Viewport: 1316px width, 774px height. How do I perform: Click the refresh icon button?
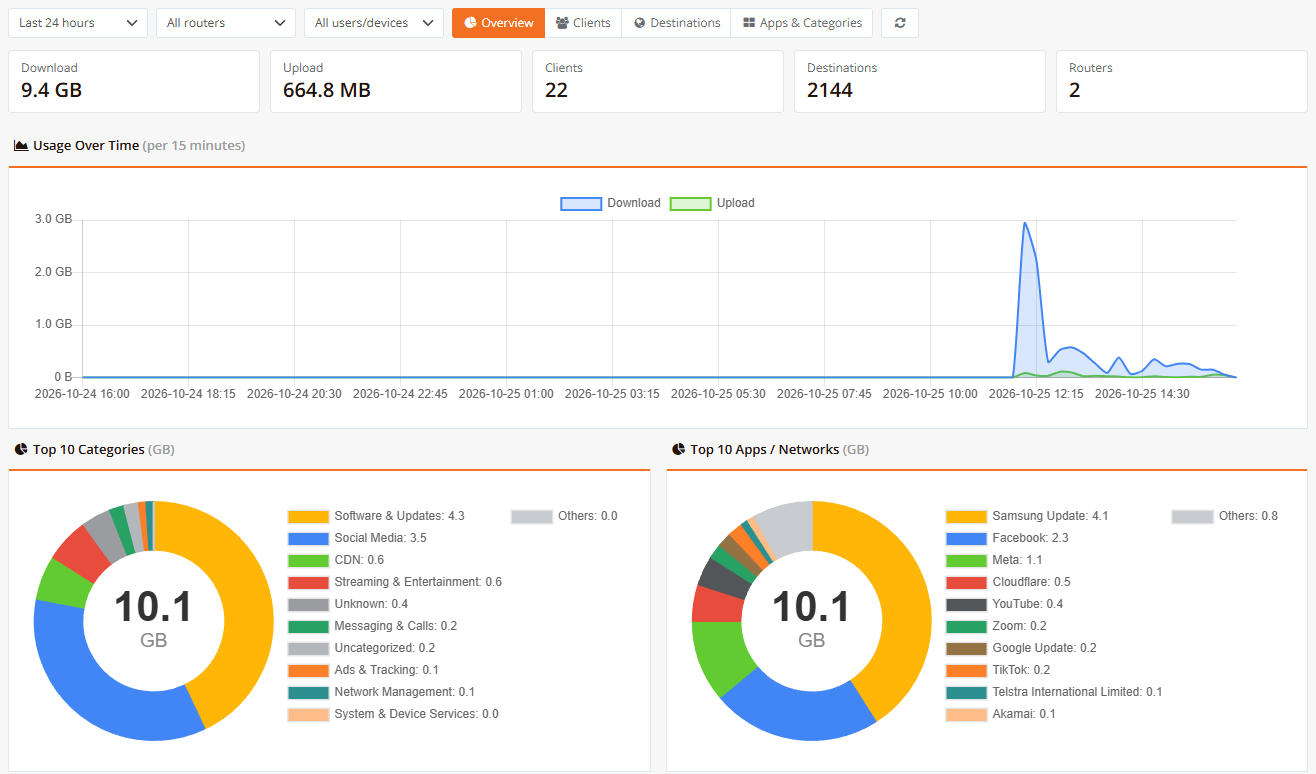pos(899,23)
